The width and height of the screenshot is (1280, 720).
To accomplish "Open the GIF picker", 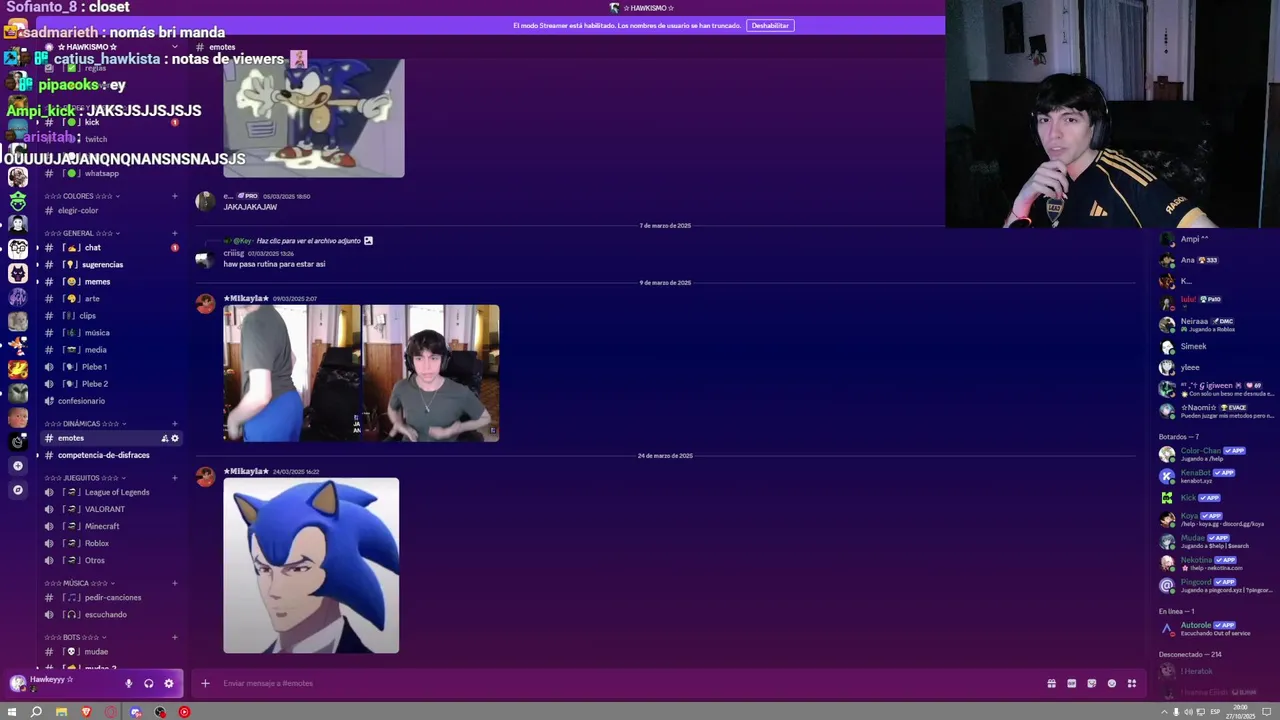I will coord(1071,683).
